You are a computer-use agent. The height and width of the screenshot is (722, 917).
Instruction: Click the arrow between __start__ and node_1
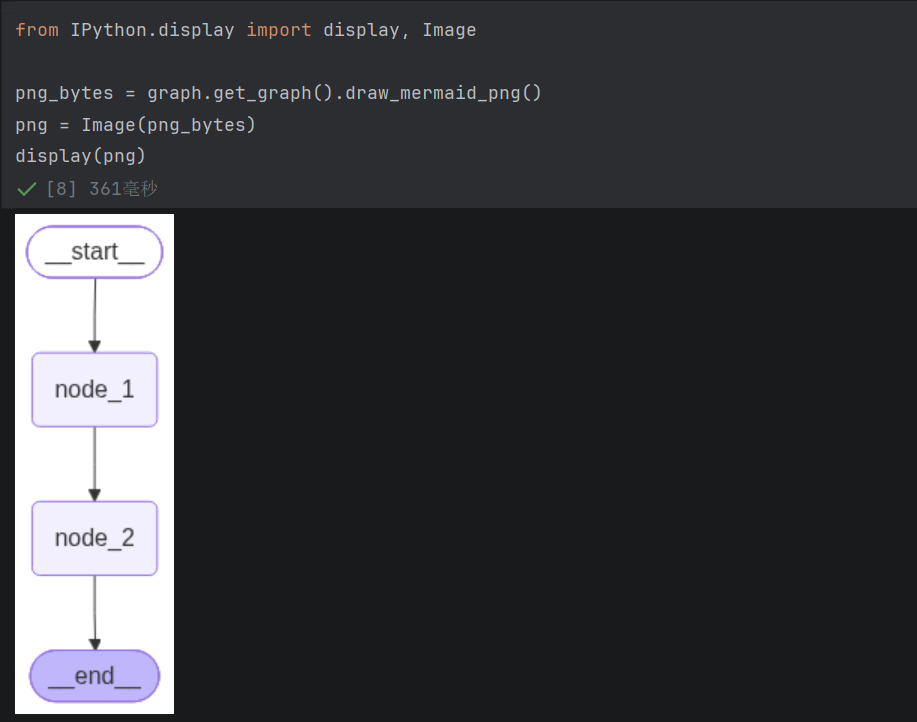point(95,315)
